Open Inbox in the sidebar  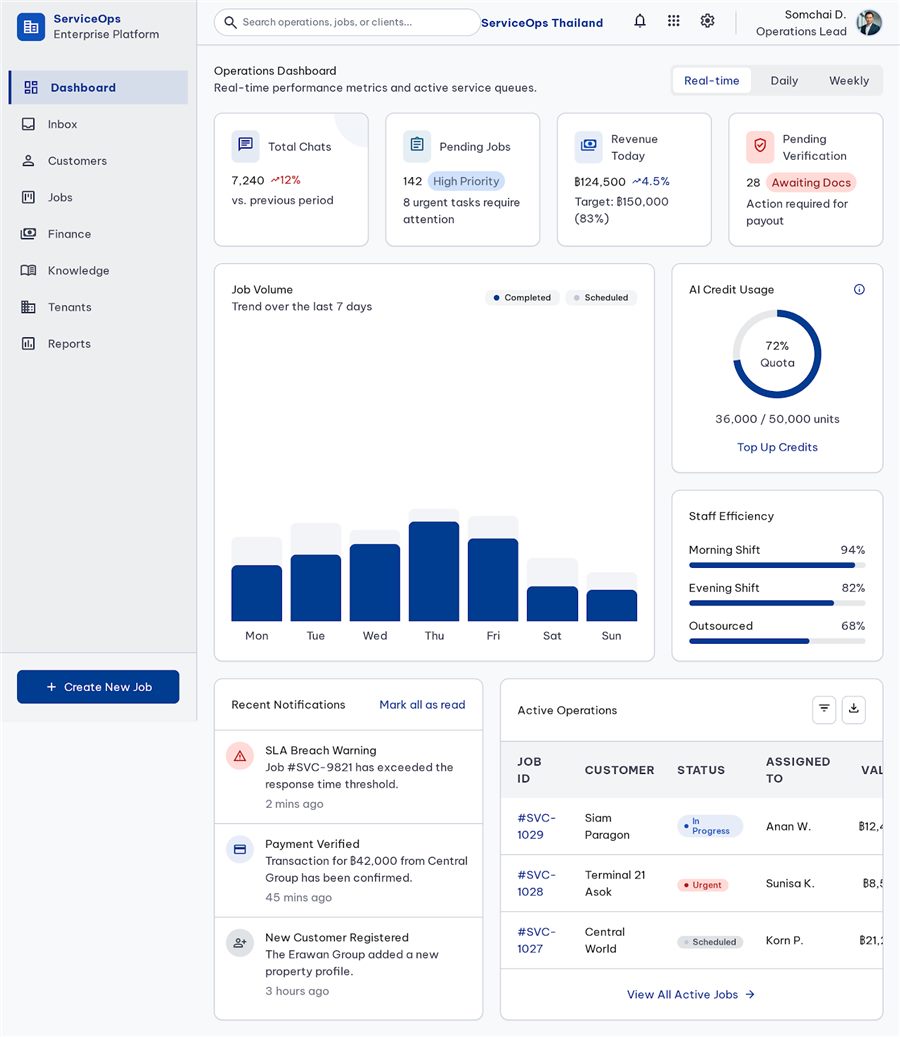pos(99,124)
